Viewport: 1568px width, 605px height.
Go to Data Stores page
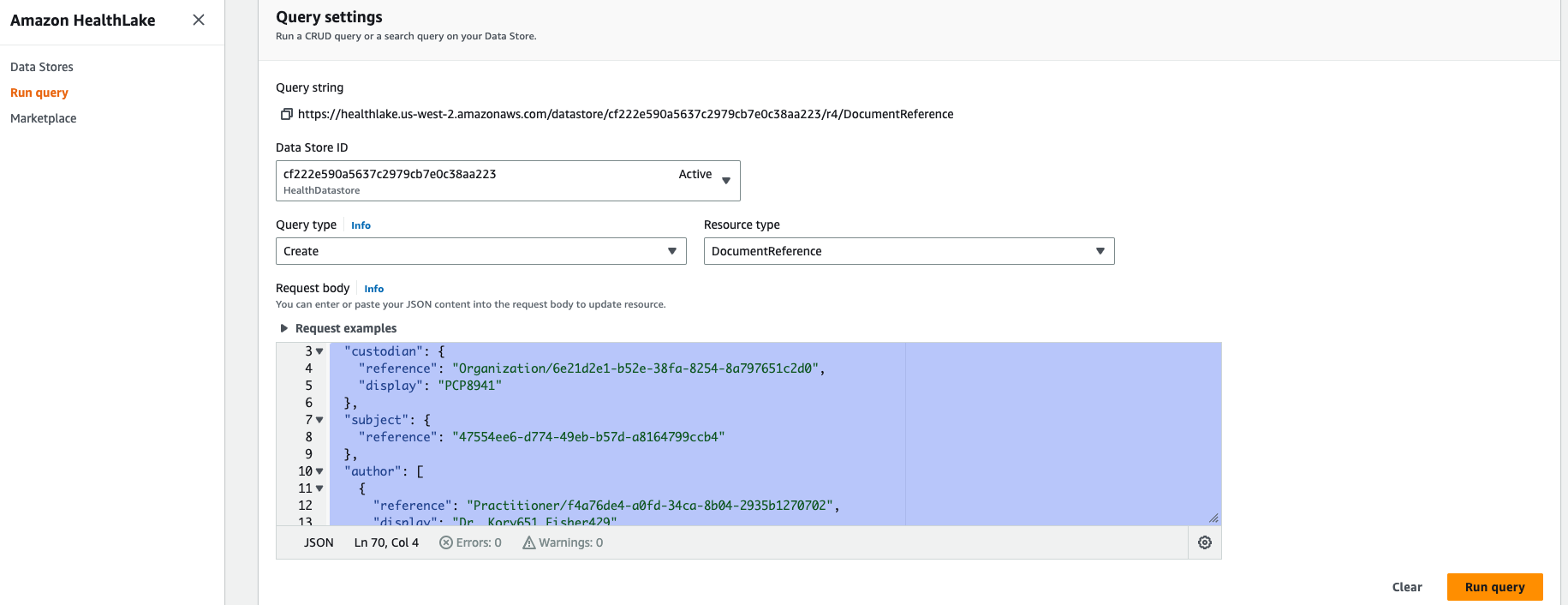coord(42,67)
